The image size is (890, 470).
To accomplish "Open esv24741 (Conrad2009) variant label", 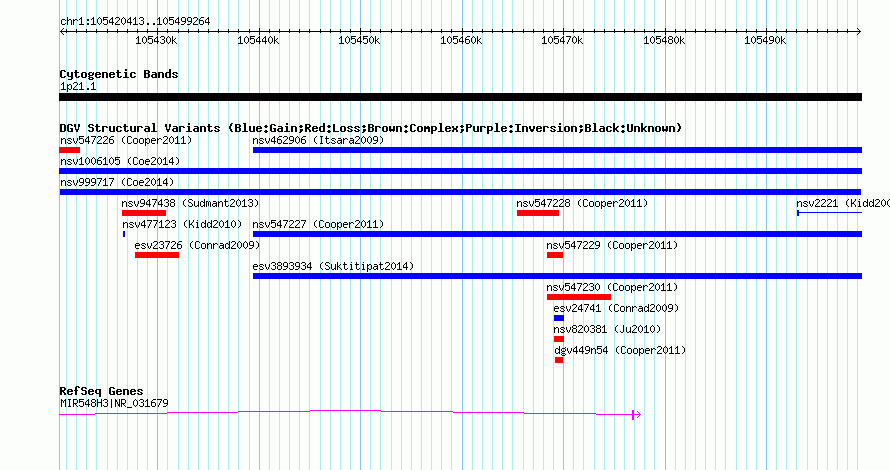I will click(x=616, y=308).
